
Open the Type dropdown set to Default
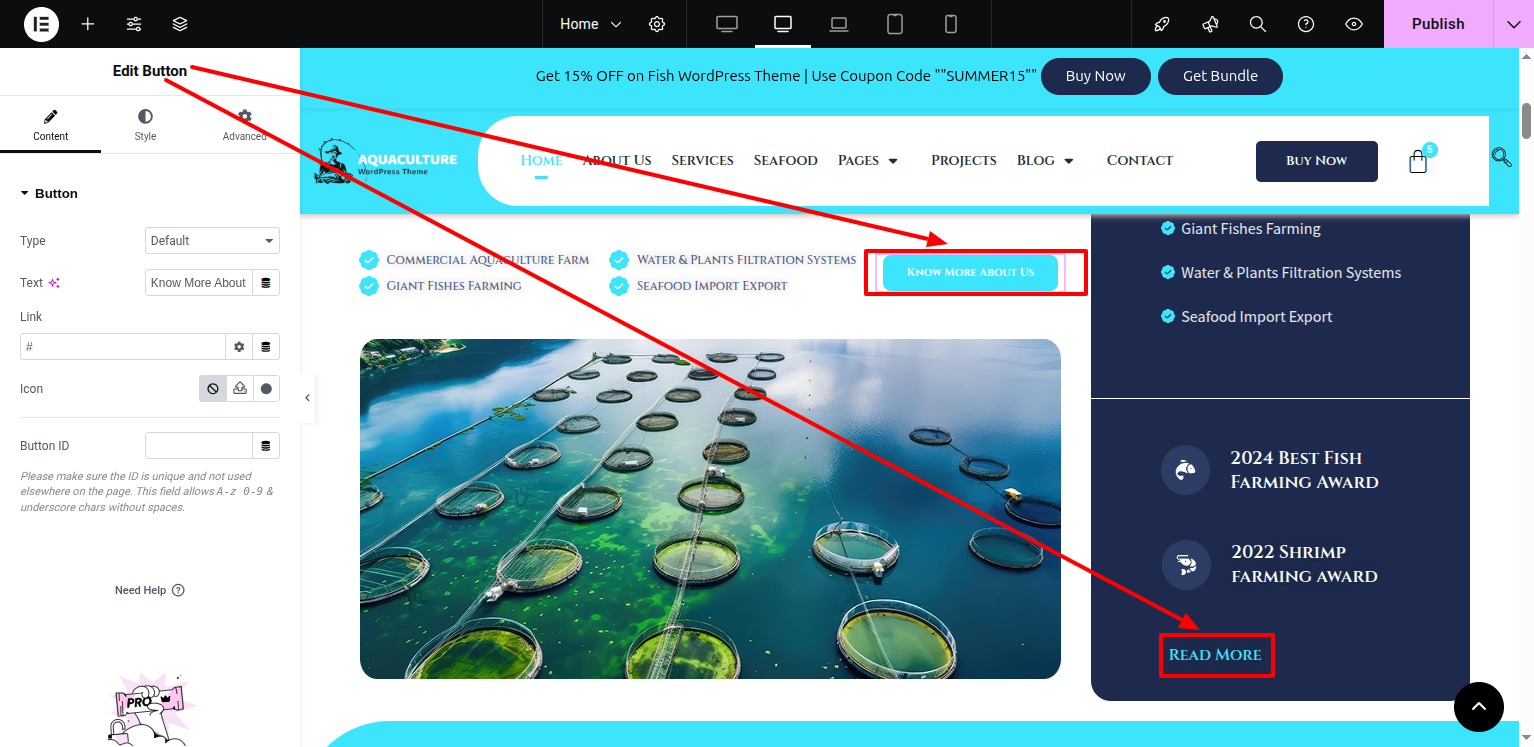tap(212, 241)
